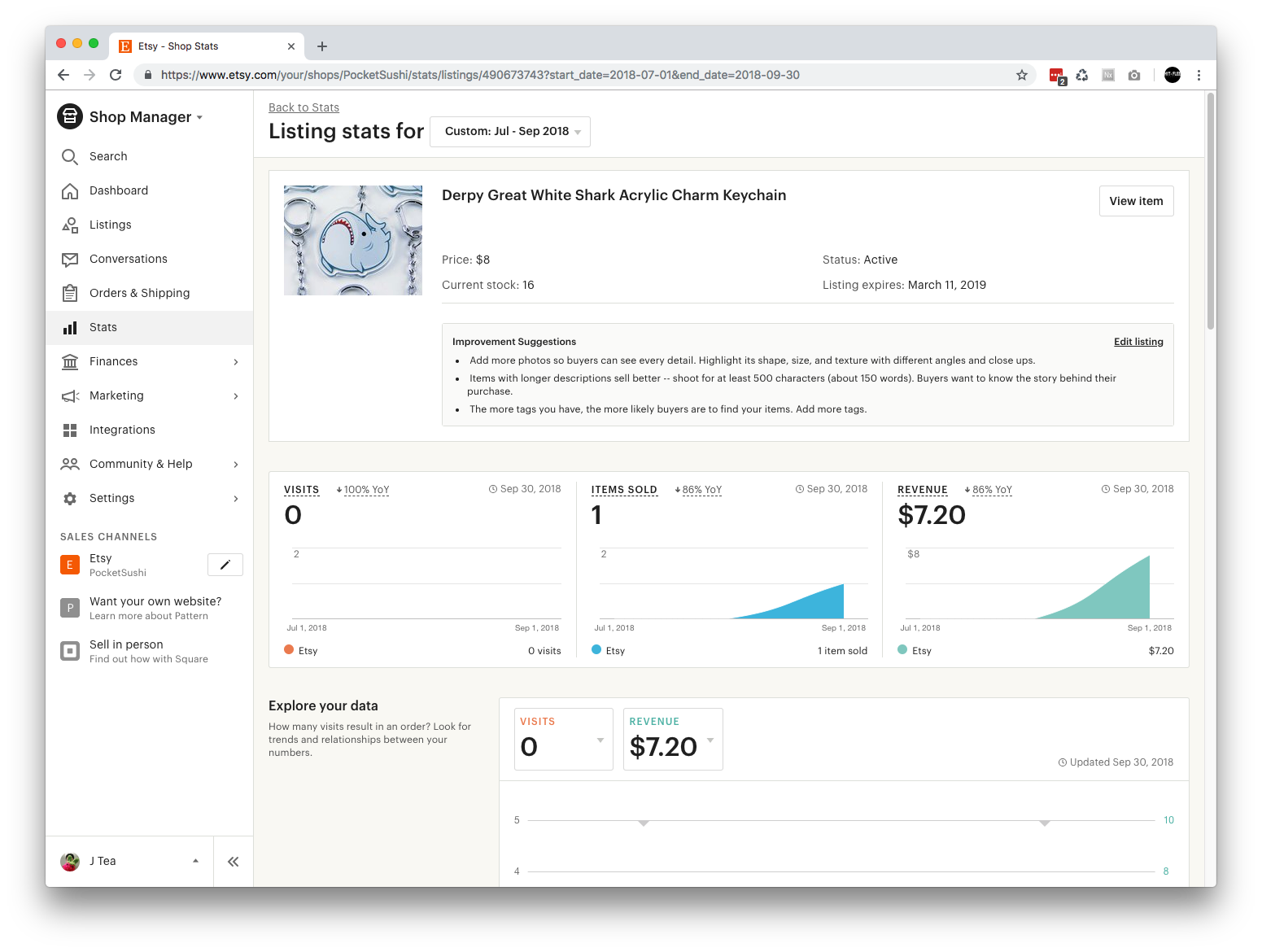Click the browser address bar URL
1262x952 pixels.
click(x=480, y=75)
